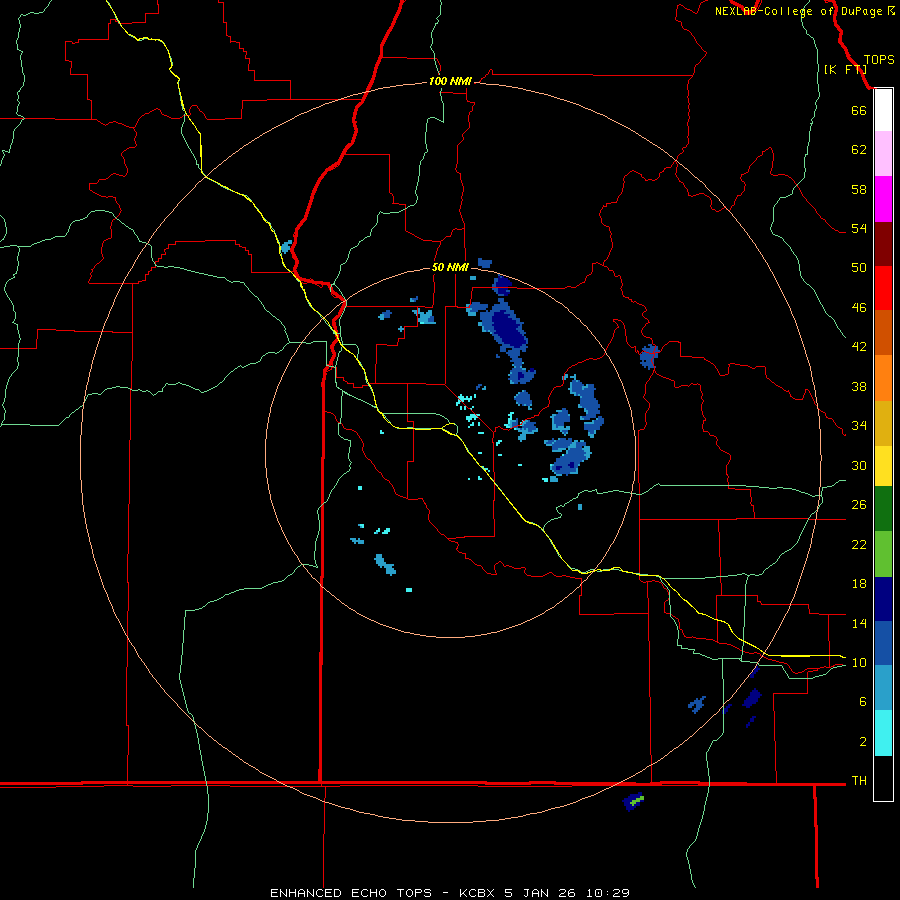This screenshot has width=900, height=900.
Task: Click the 34 legend value
Action: (x=859, y=426)
